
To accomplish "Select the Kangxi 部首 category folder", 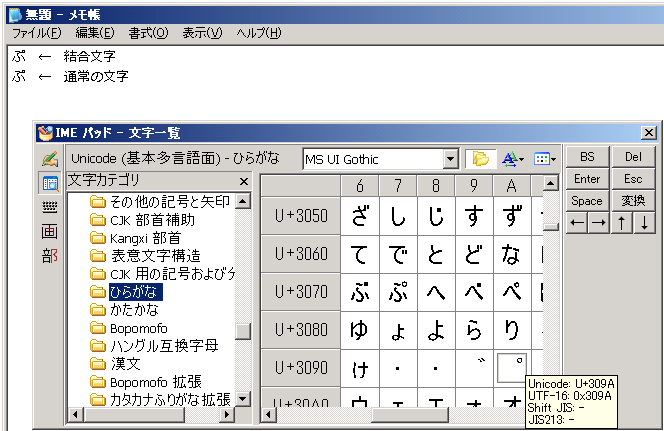I will 144,238.
